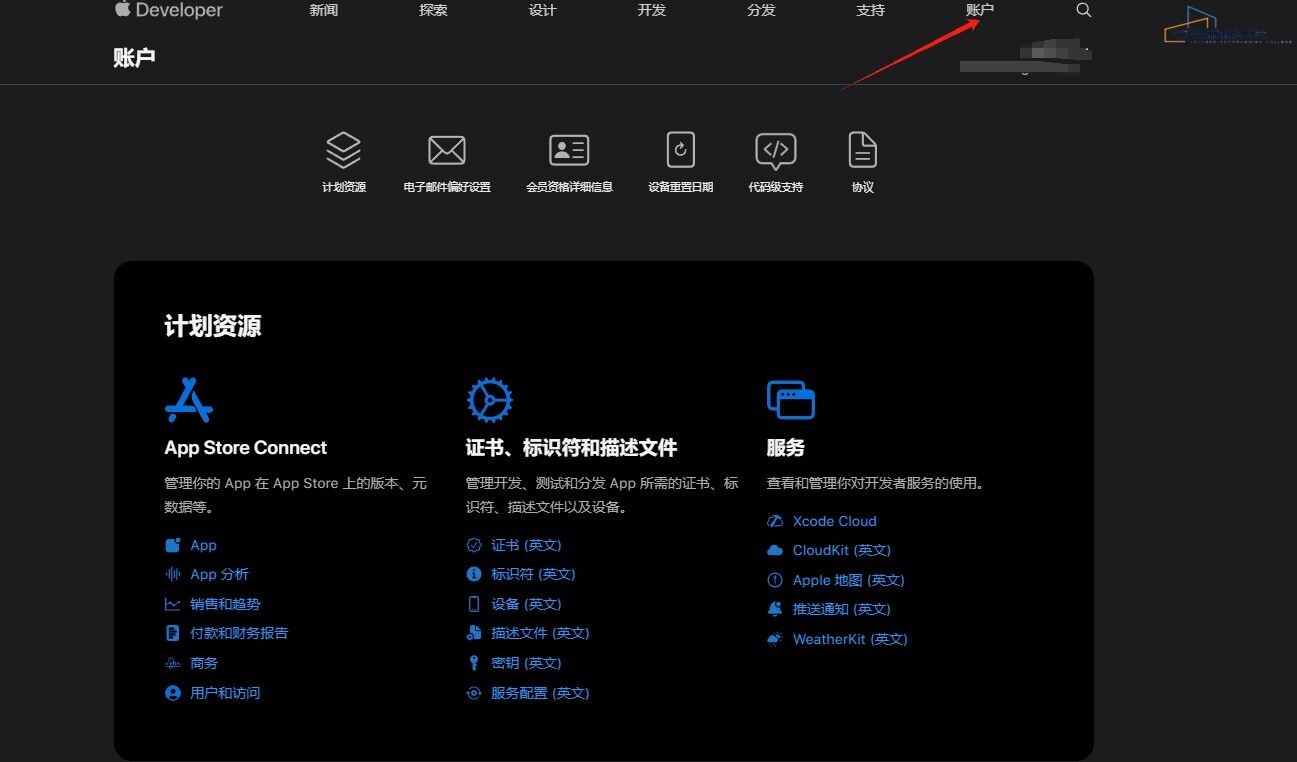
Task: Open the 商务 link
Action: [x=204, y=663]
